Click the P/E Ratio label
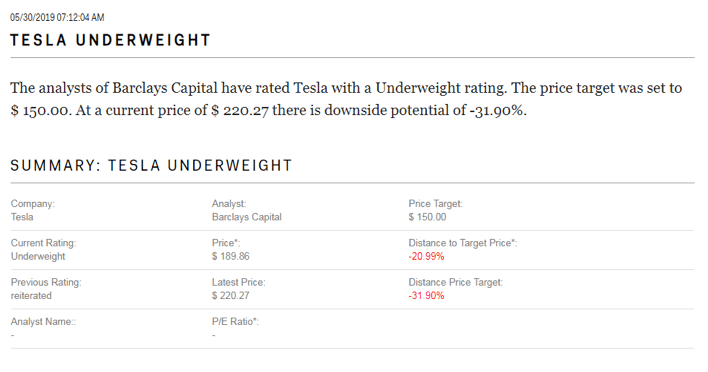 (235, 322)
